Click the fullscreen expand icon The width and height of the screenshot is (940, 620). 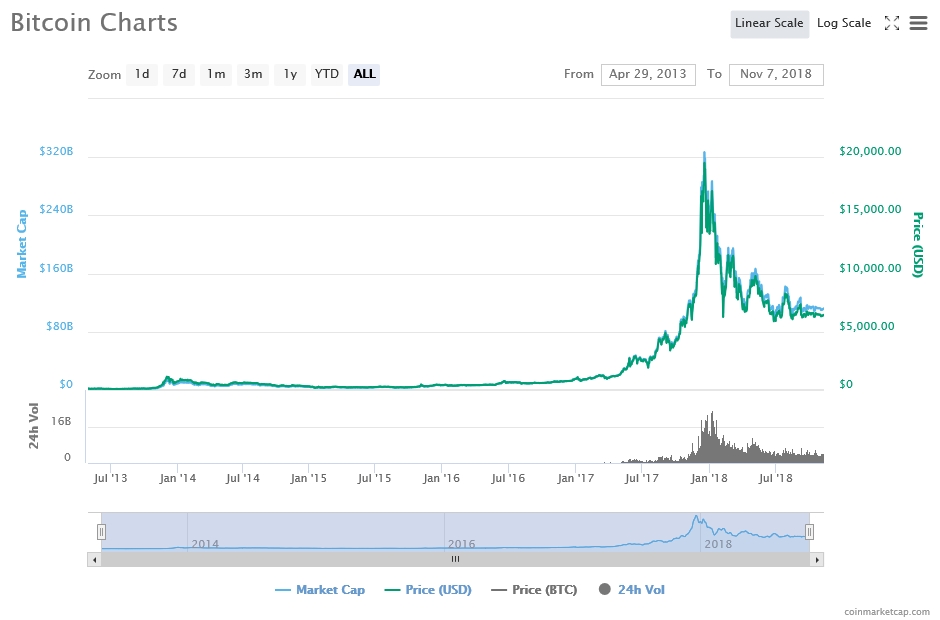(x=893, y=24)
